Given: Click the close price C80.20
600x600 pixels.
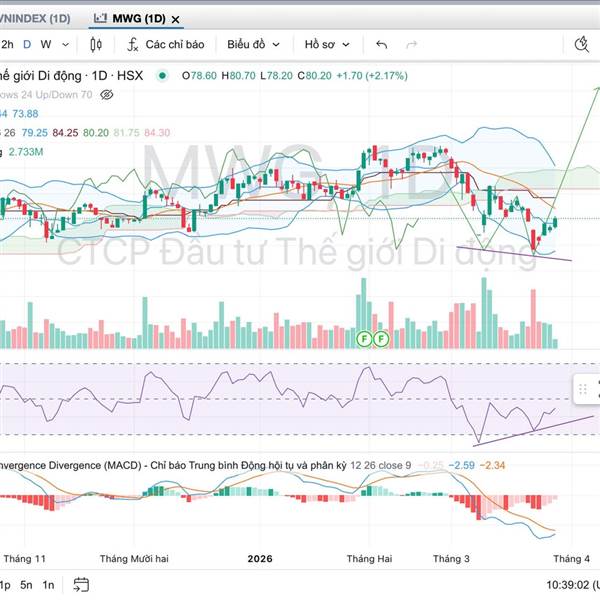Looking at the screenshot, I should pyautogui.click(x=315, y=76).
